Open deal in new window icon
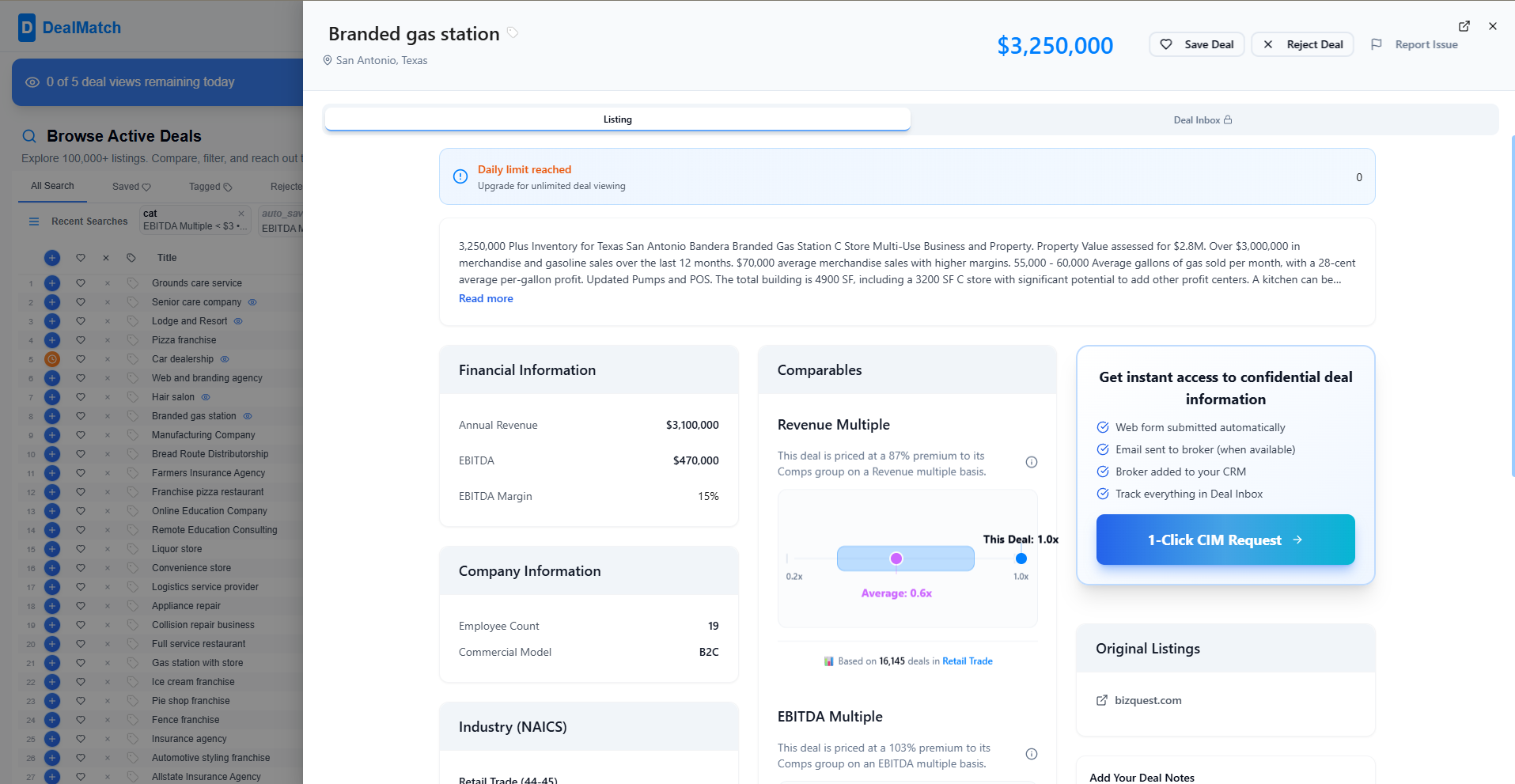 click(1464, 26)
